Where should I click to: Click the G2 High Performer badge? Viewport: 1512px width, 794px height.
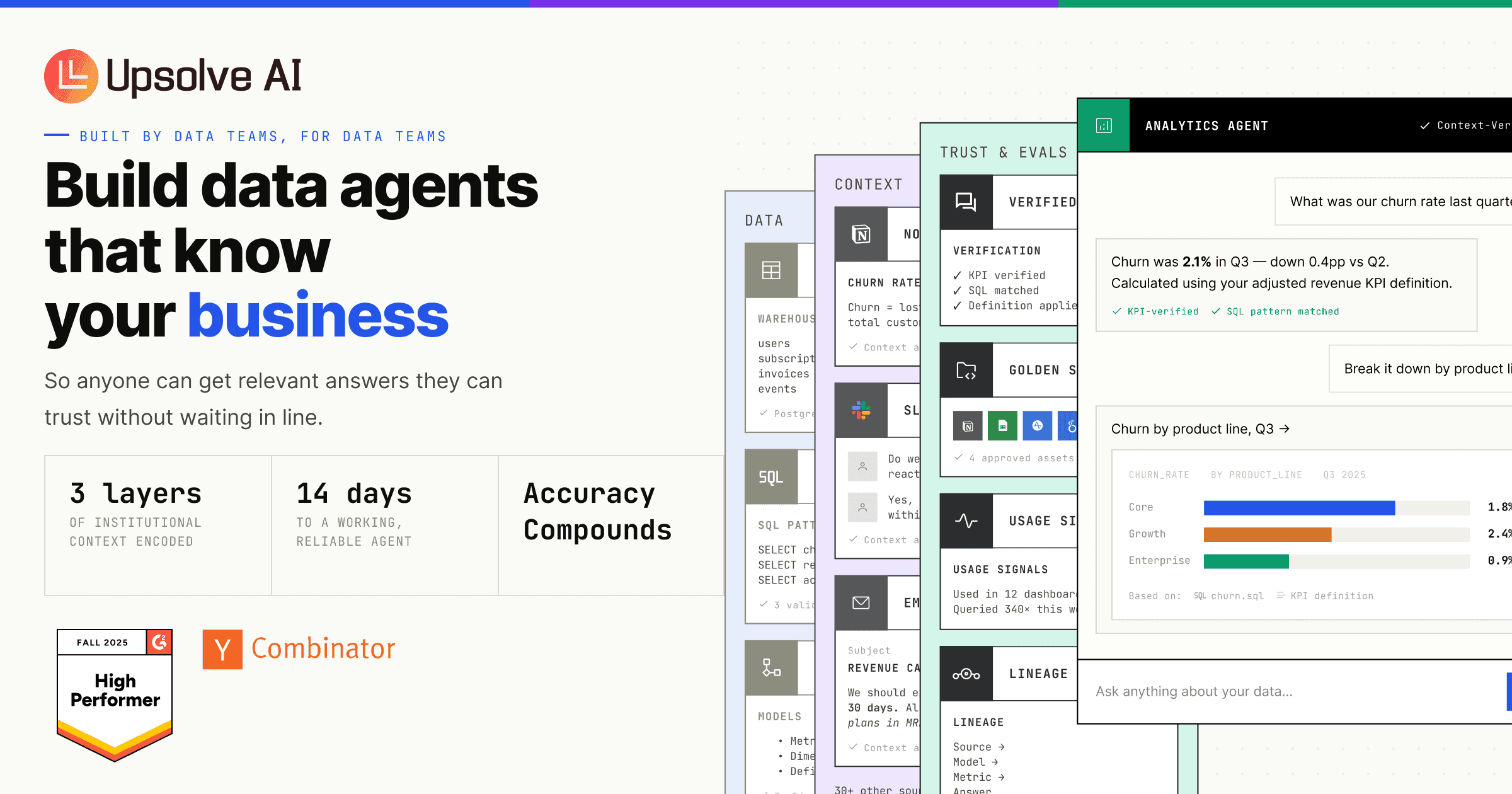[115, 695]
